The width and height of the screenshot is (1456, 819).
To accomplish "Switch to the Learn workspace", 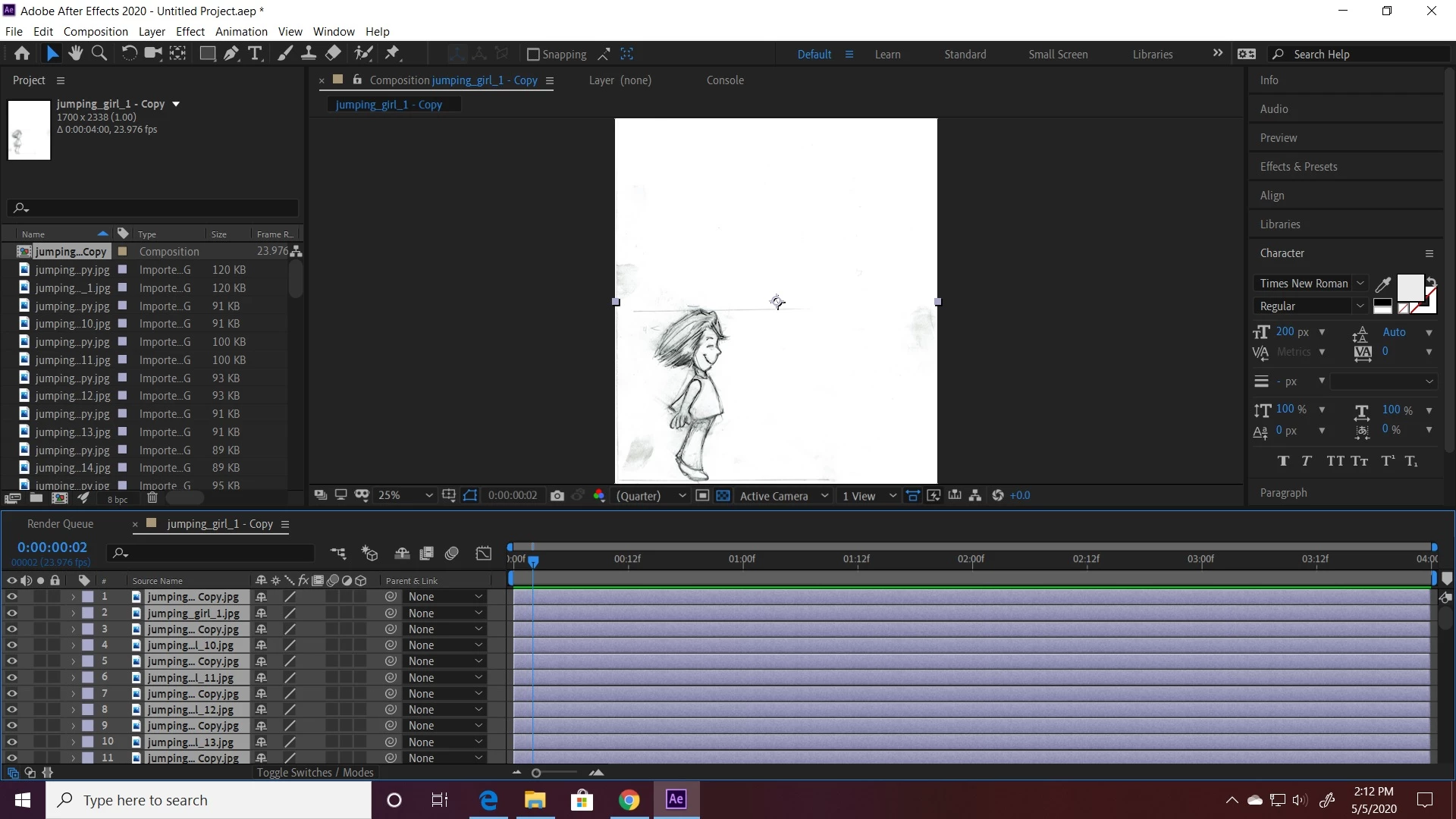I will (x=887, y=55).
